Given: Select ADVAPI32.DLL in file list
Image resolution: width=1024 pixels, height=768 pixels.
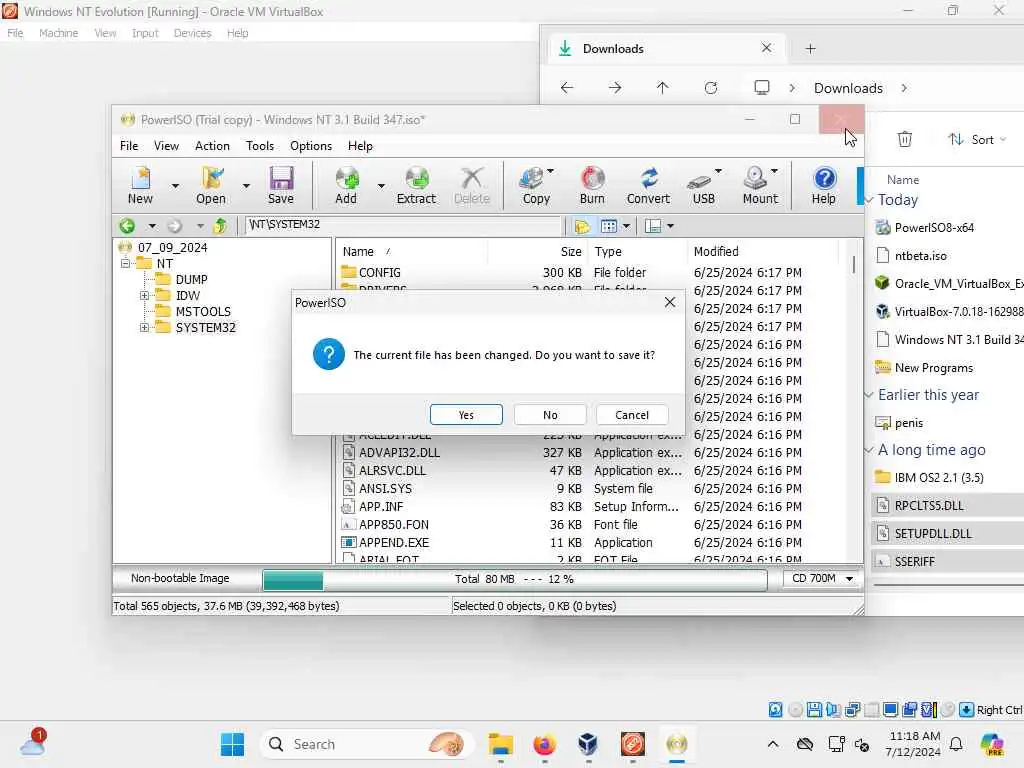Looking at the screenshot, I should tap(399, 453).
